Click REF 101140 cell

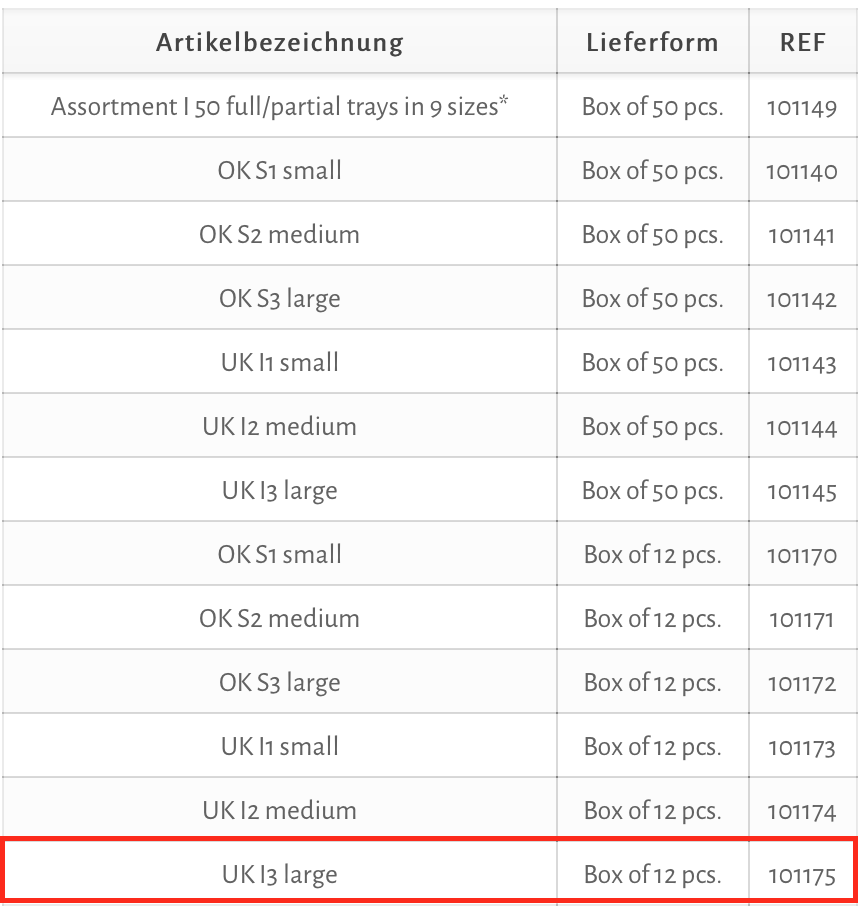tap(803, 170)
